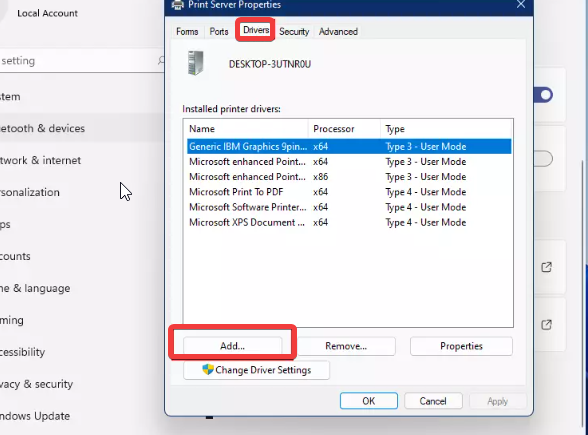Screen dimensions: 588x435
Task: Sort by the Type column header
Action: coord(446,129)
